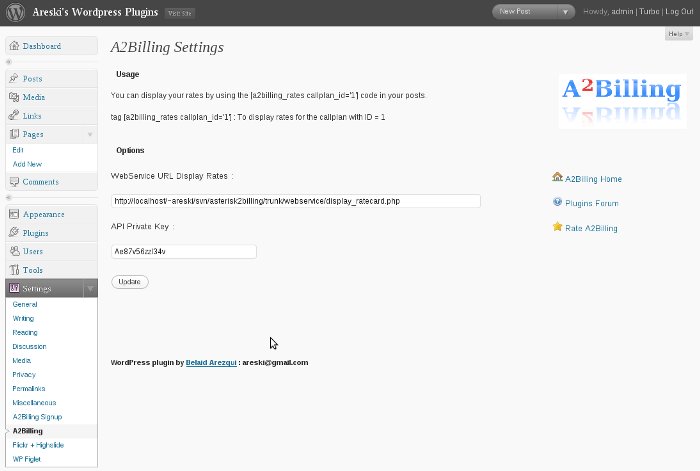700x471 pixels.
Task: Click the Users icon in sidebar
Action: point(13,251)
